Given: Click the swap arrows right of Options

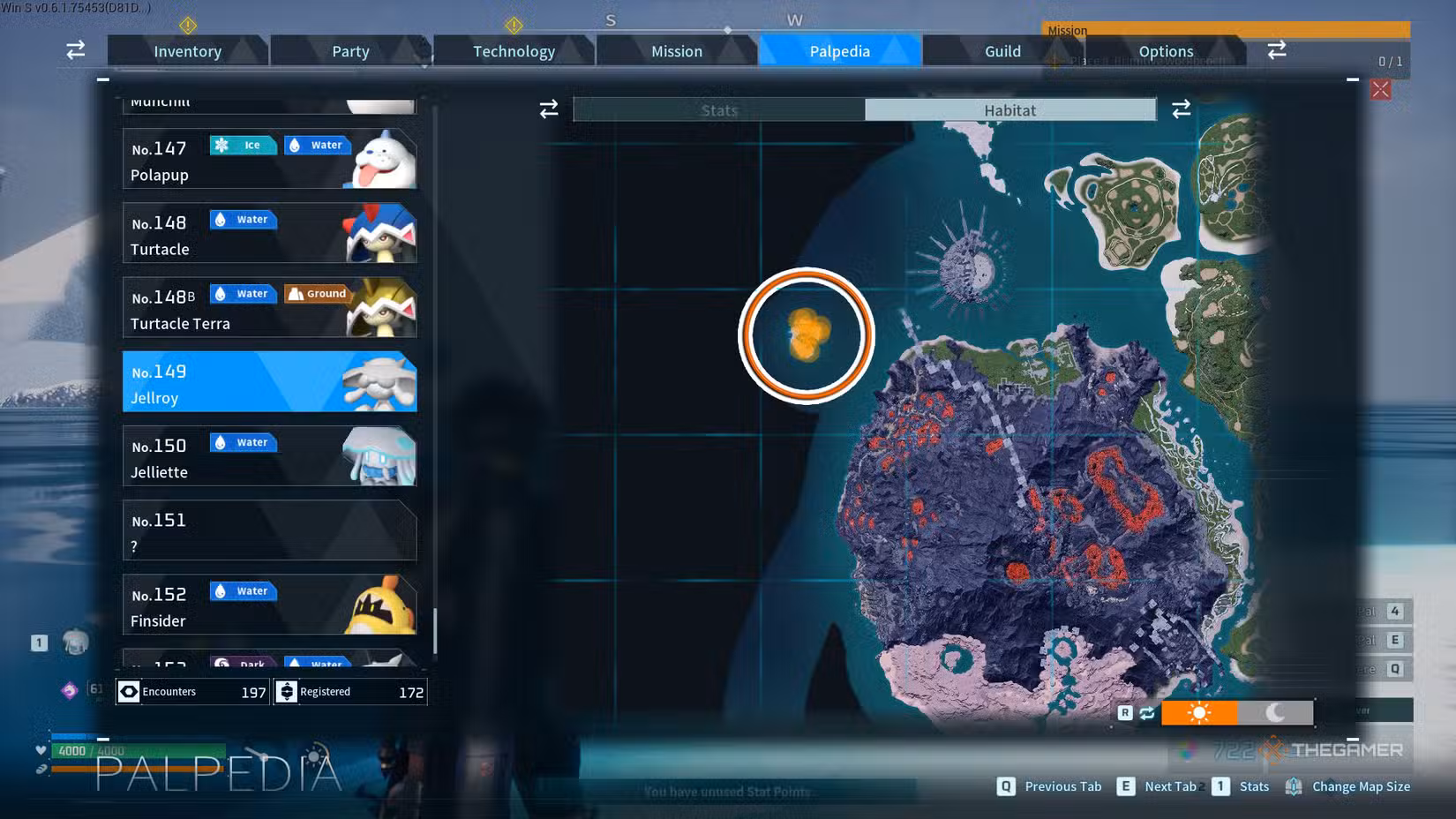Looking at the screenshot, I should 1277,49.
